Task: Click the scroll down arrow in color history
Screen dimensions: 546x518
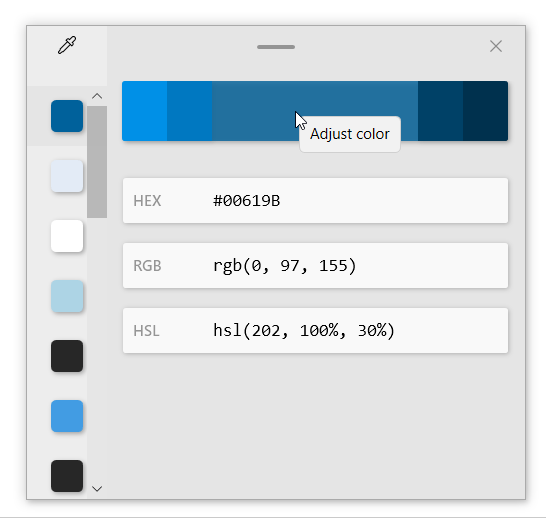Action: [97, 489]
